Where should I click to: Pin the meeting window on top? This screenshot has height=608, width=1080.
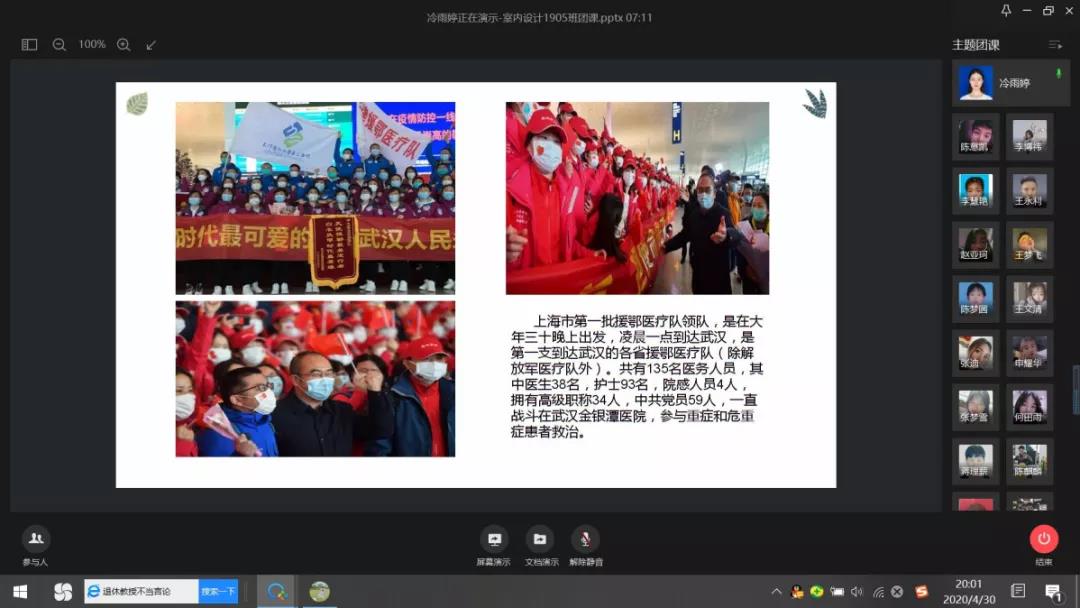(x=1006, y=10)
